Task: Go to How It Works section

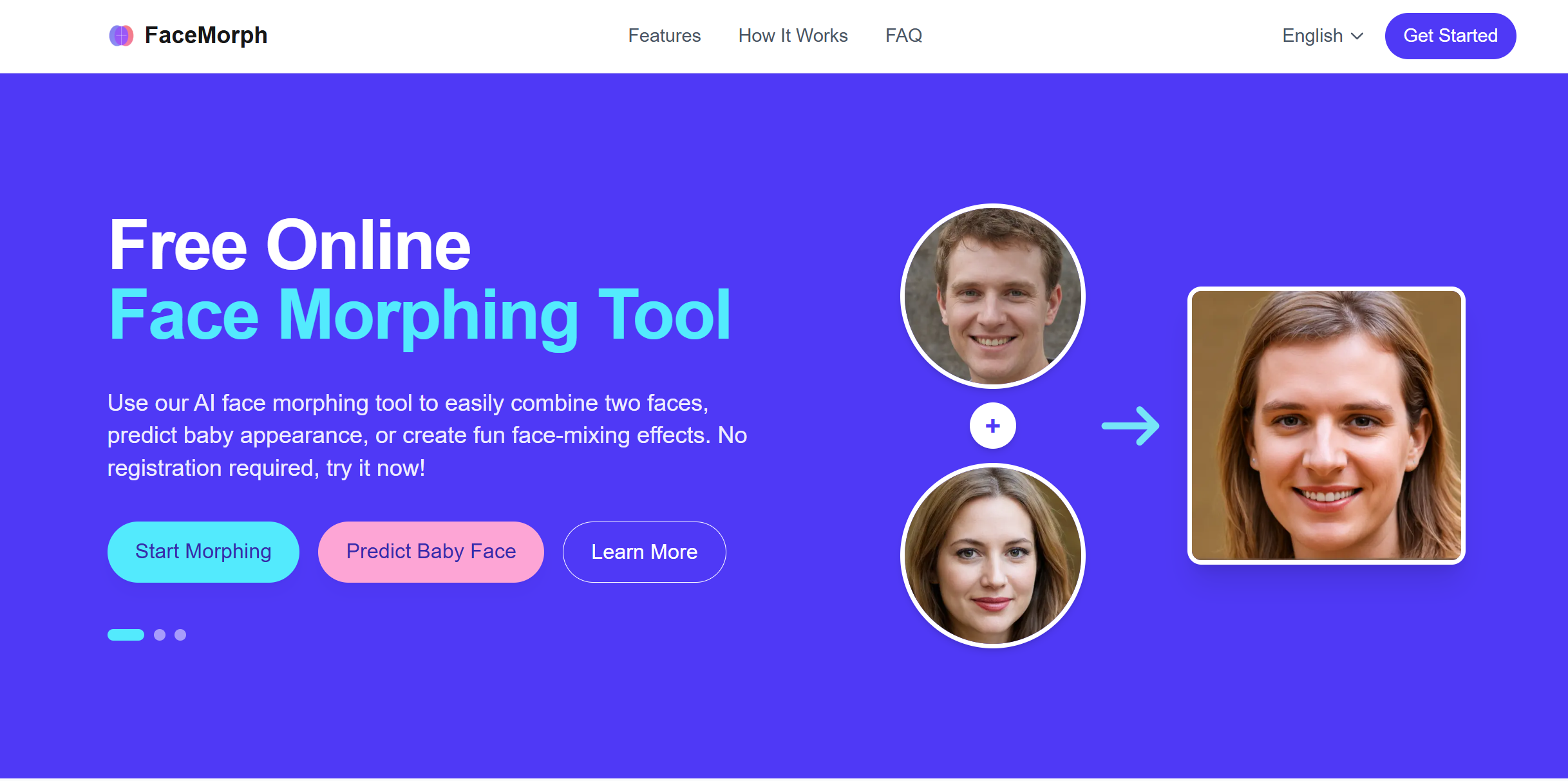Action: [x=793, y=35]
